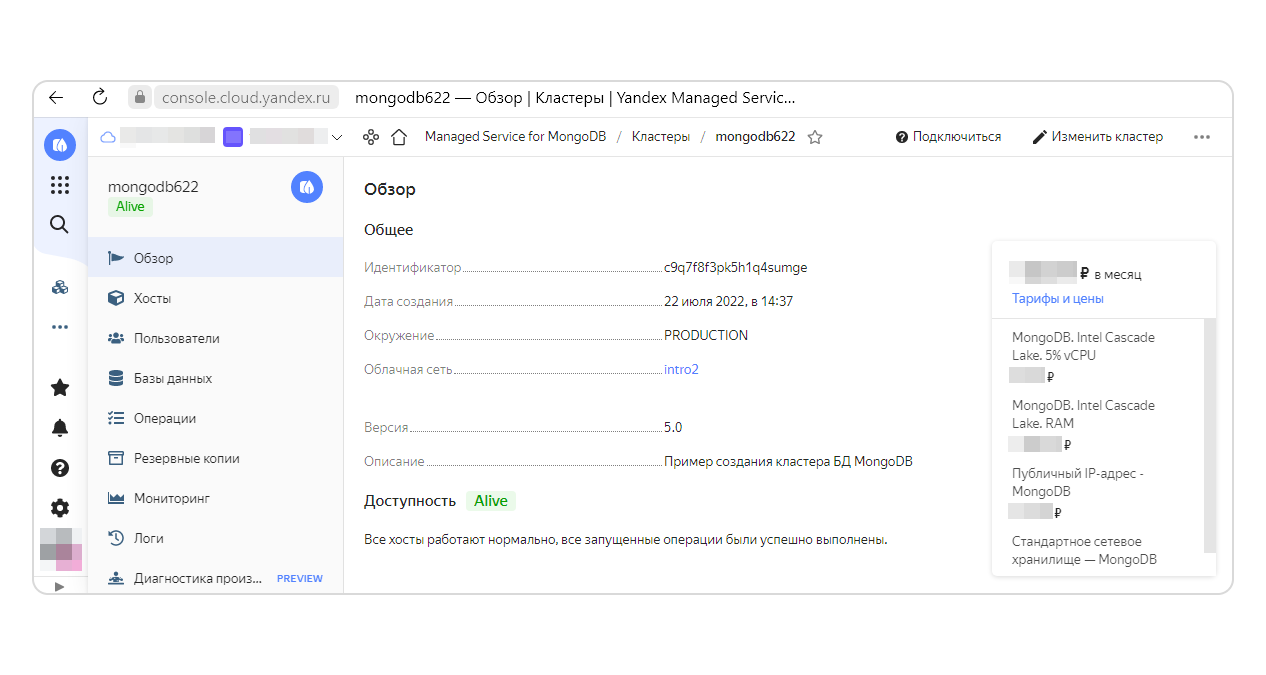Click the round MongoDB leaf badge near cluster name

tap(307, 187)
